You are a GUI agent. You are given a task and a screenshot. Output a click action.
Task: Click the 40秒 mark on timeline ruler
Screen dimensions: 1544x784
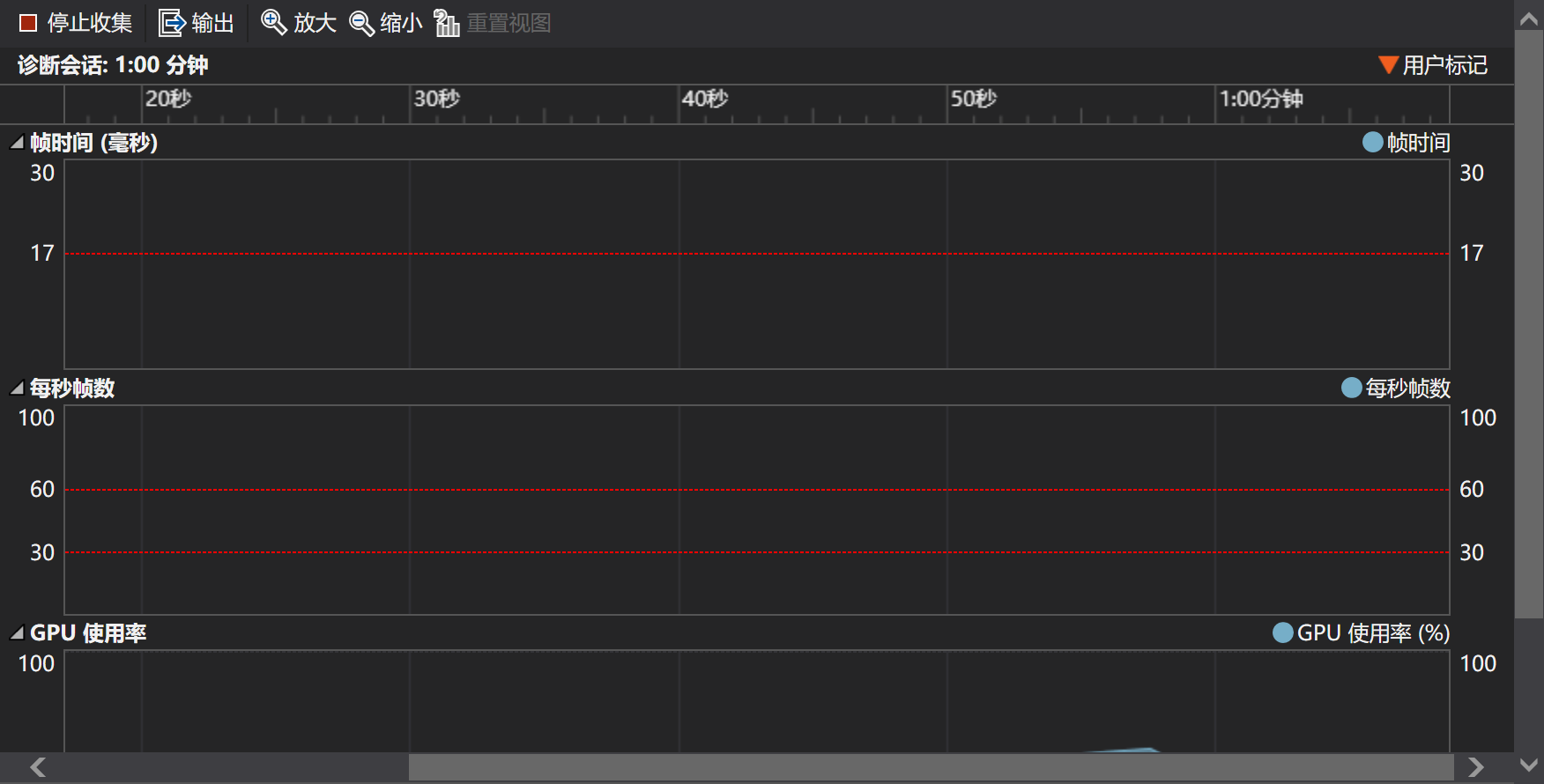(704, 99)
